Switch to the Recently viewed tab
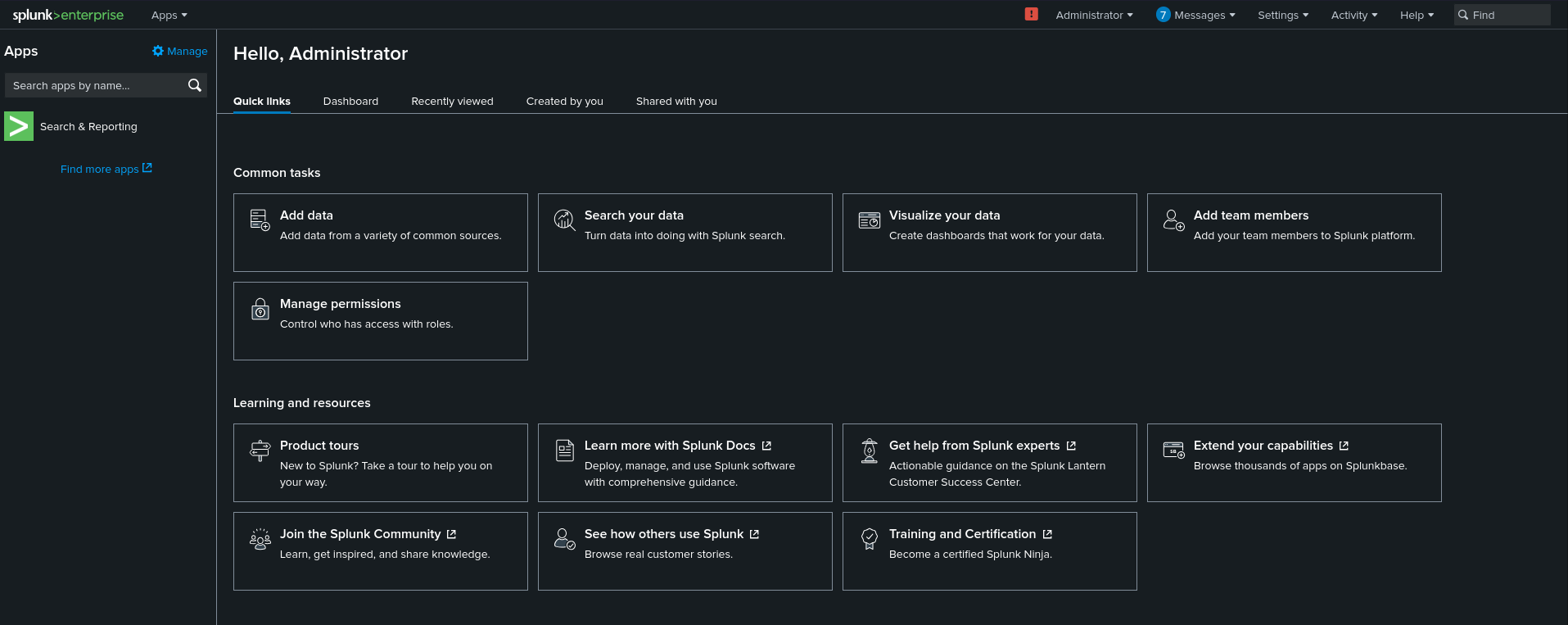 pyautogui.click(x=452, y=101)
